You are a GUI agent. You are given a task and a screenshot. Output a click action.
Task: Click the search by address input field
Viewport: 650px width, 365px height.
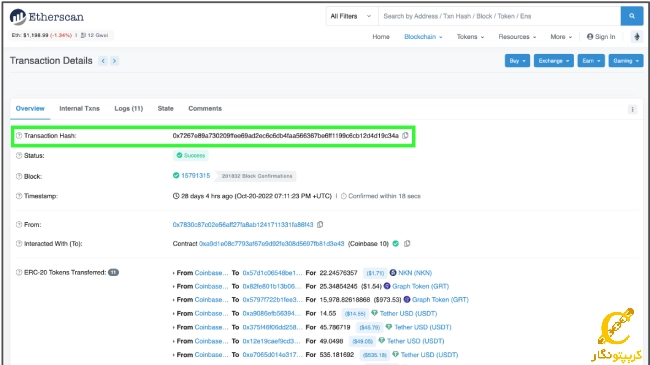(499, 16)
